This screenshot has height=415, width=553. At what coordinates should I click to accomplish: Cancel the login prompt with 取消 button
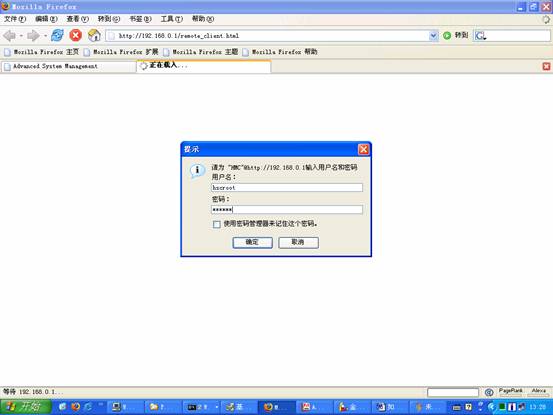tap(298, 242)
